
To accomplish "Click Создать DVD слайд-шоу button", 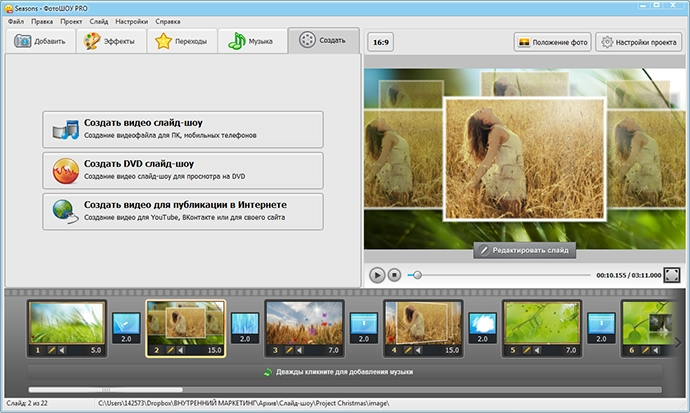I will click(183, 170).
